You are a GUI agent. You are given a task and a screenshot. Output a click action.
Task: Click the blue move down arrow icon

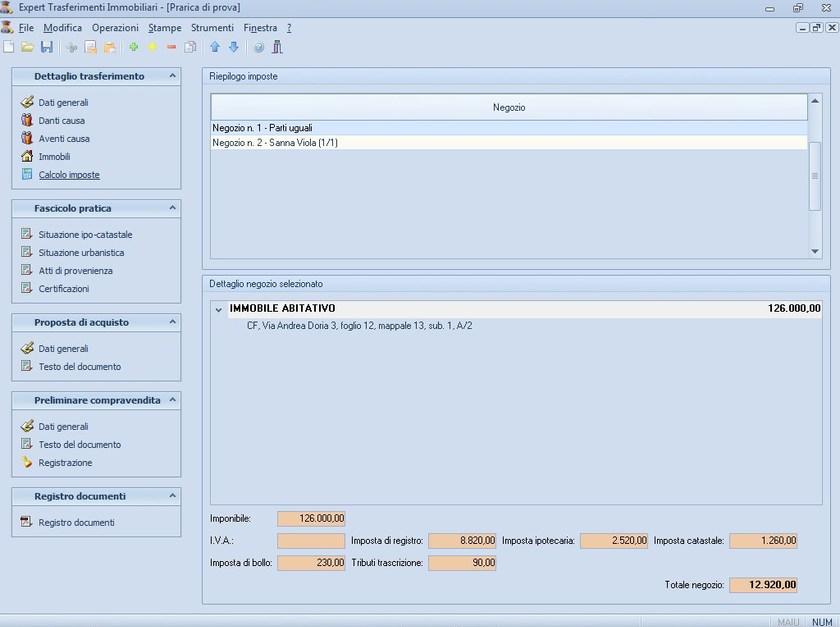(234, 47)
